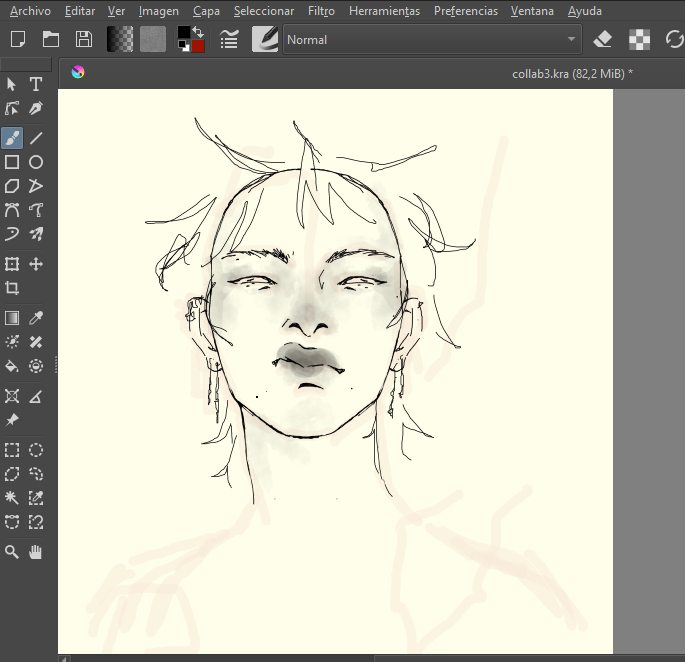Toggle Preserve Alpha checkerboard button
Image resolution: width=685 pixels, height=662 pixels.
639,39
